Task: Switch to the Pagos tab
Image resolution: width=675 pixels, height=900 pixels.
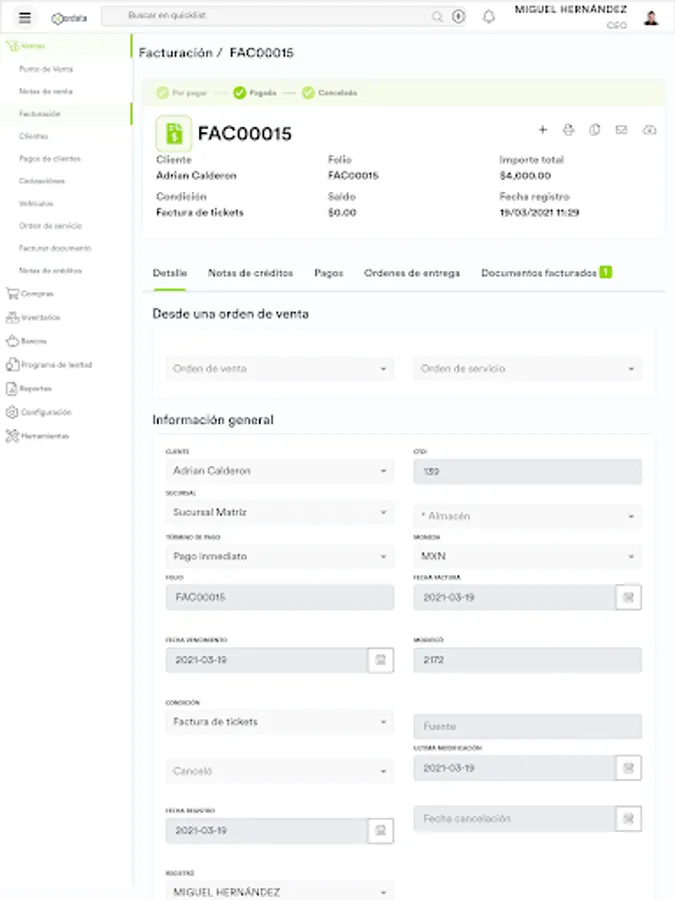Action: pos(328,273)
